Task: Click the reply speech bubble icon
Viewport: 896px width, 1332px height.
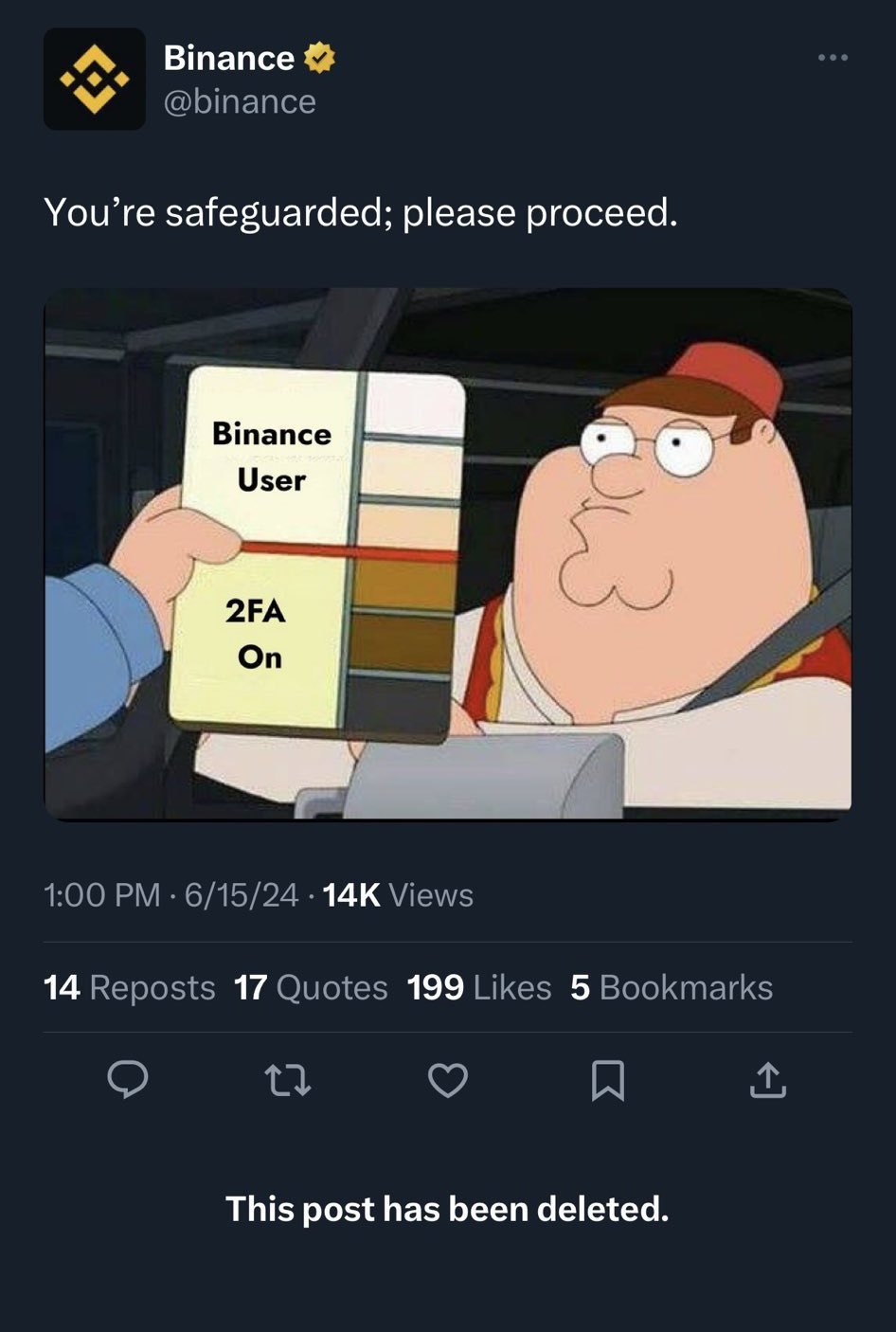Action: (x=127, y=1080)
